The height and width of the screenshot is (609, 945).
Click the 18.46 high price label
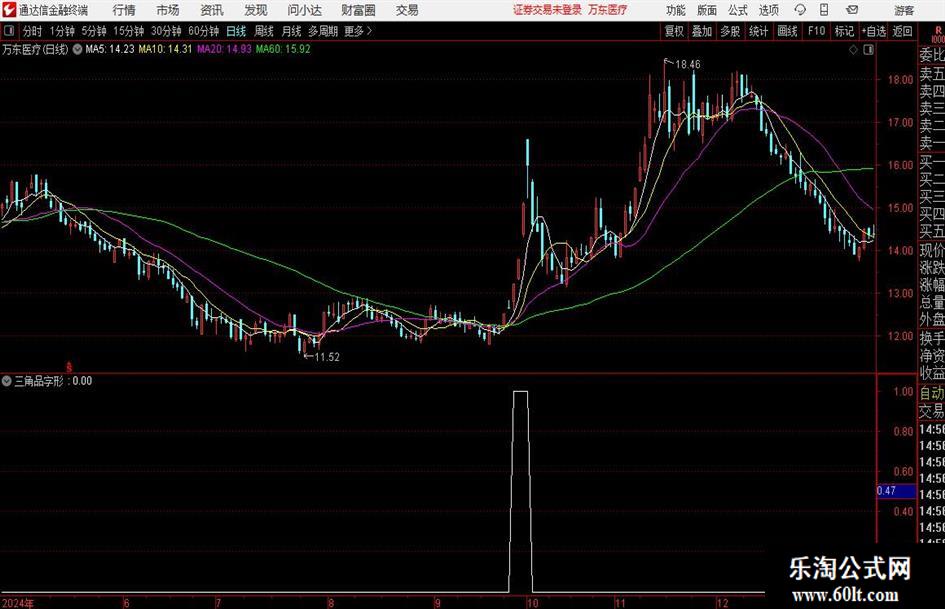pyautogui.click(x=688, y=65)
